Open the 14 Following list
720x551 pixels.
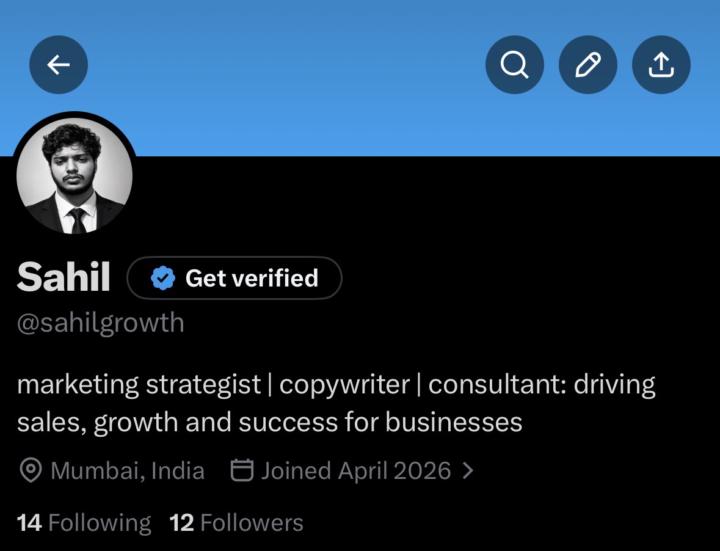pos(84,523)
